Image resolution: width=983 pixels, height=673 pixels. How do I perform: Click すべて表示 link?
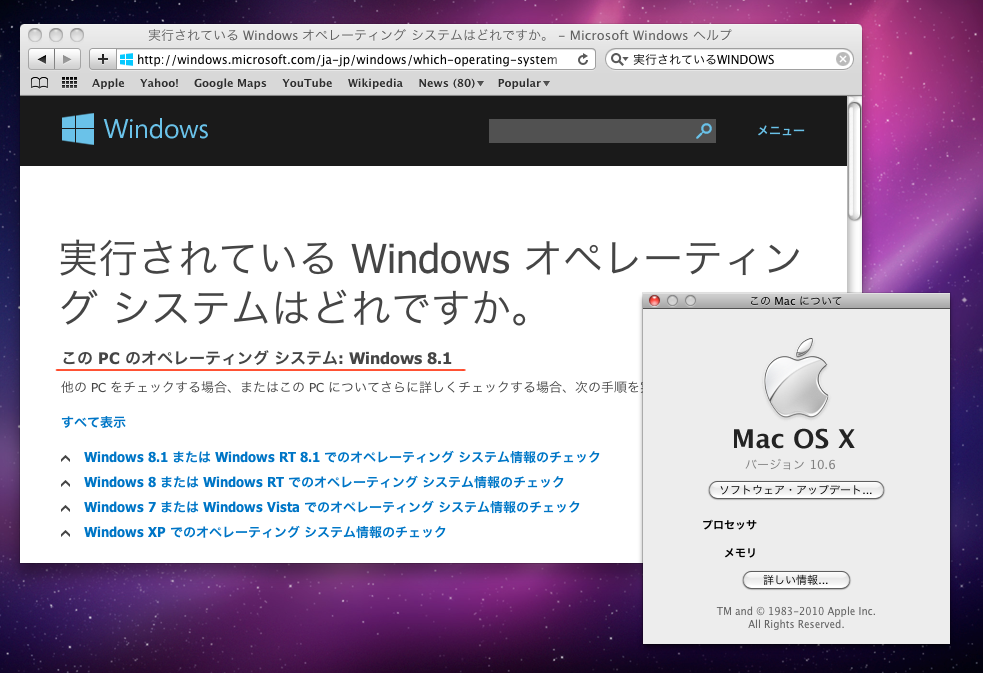pos(93,422)
